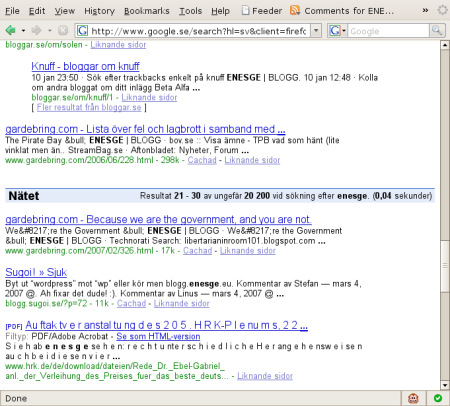Click the scrollbar up arrow

(445, 45)
